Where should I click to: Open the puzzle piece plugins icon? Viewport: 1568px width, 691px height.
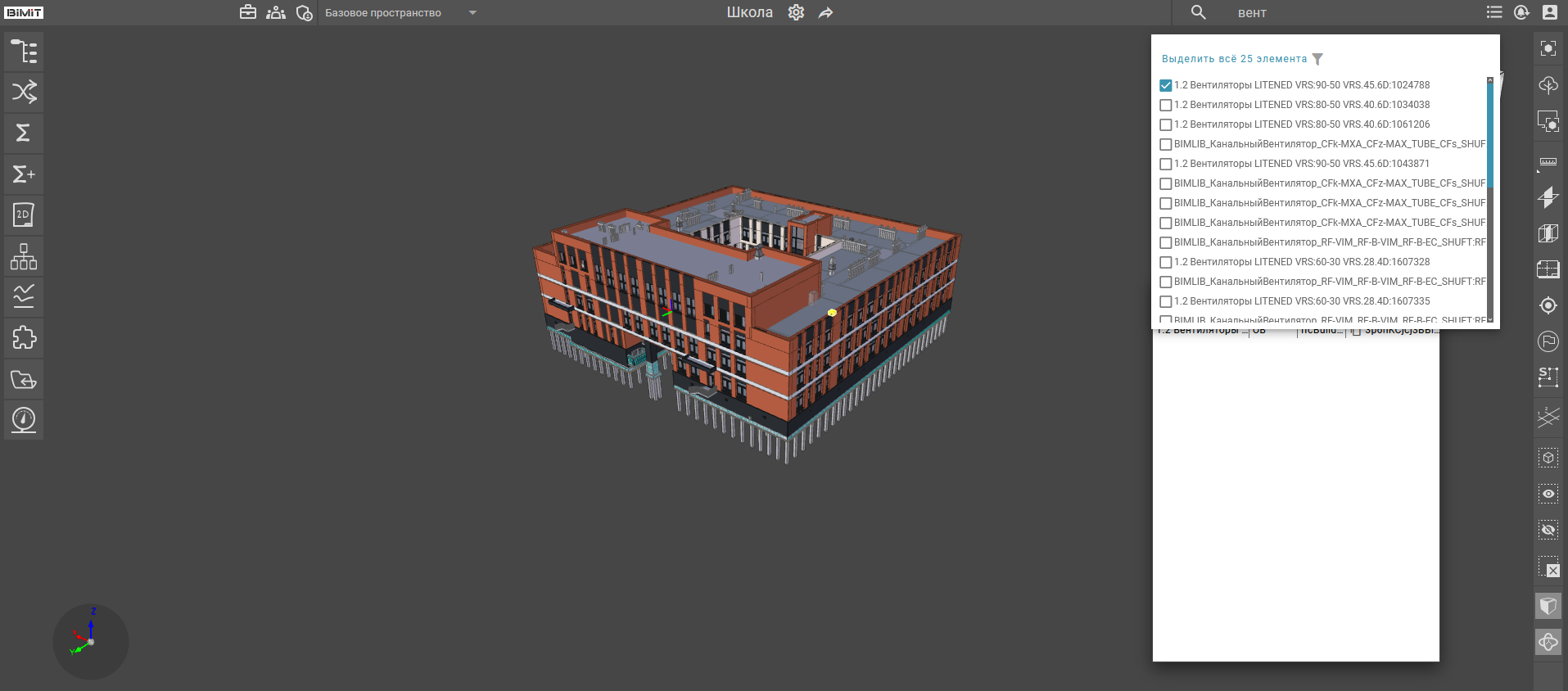(24, 337)
